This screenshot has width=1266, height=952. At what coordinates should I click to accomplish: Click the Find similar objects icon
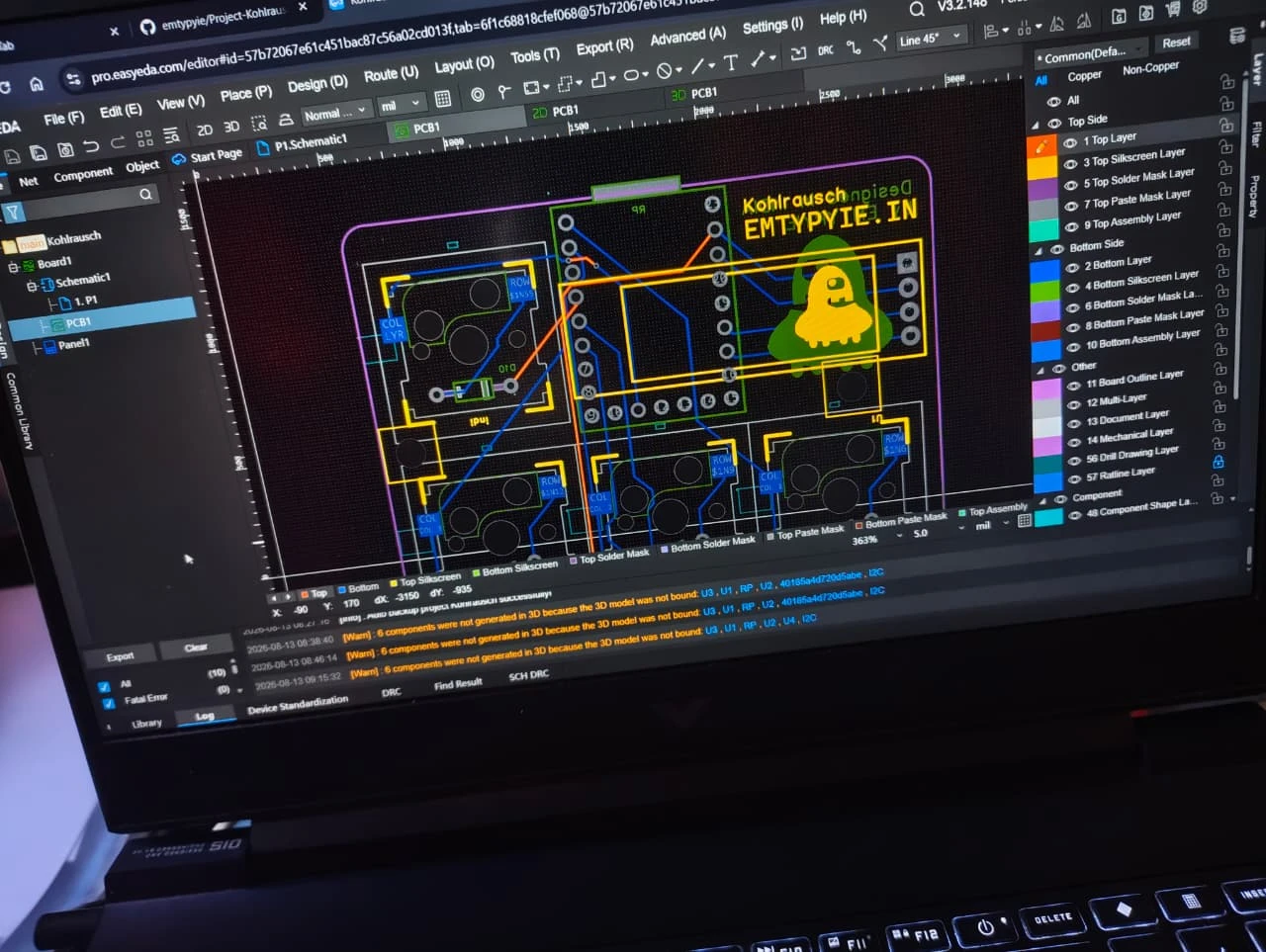point(171,135)
